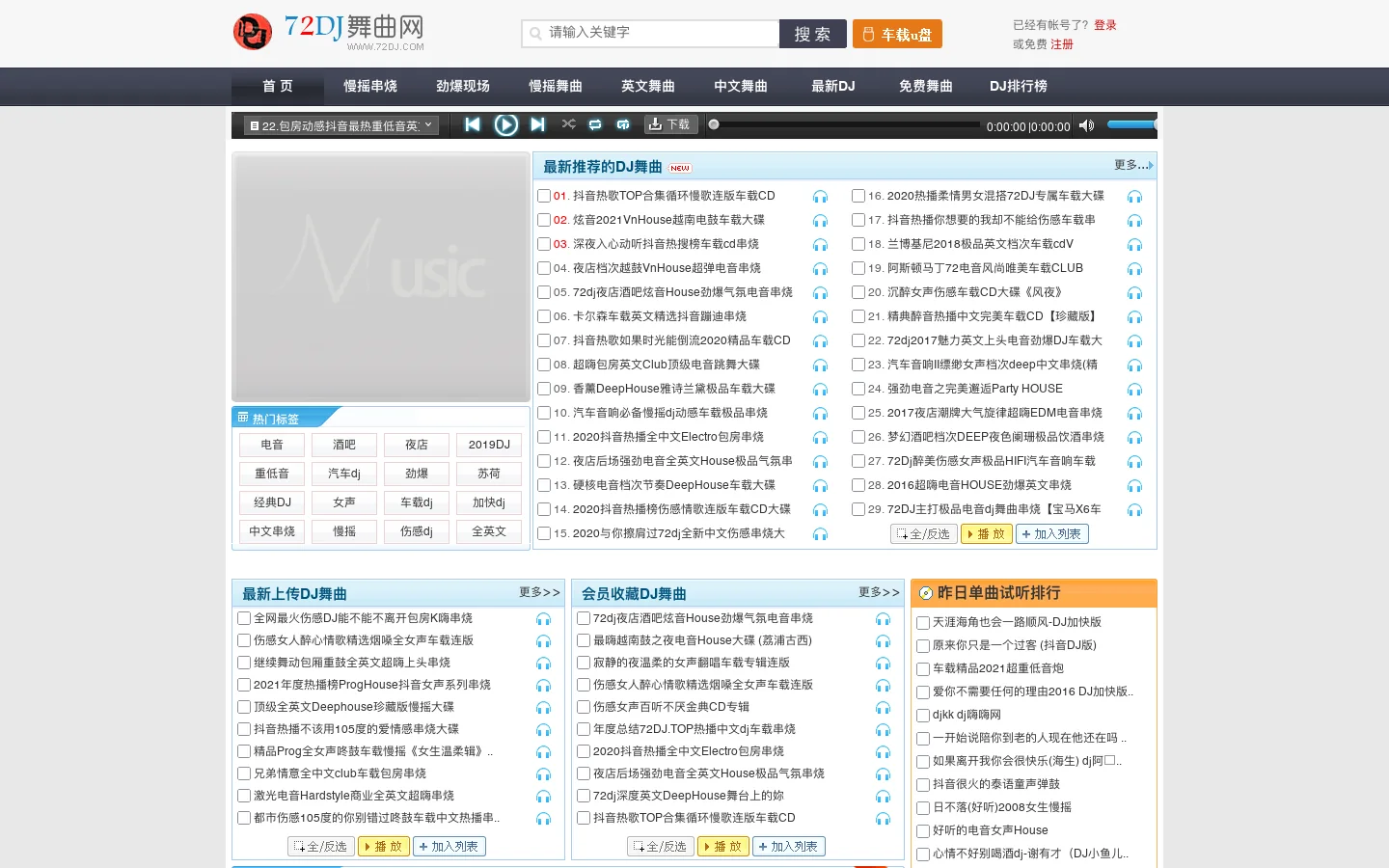Mute the player speaker icon
The width and height of the screenshot is (1389, 868).
pos(1086,125)
